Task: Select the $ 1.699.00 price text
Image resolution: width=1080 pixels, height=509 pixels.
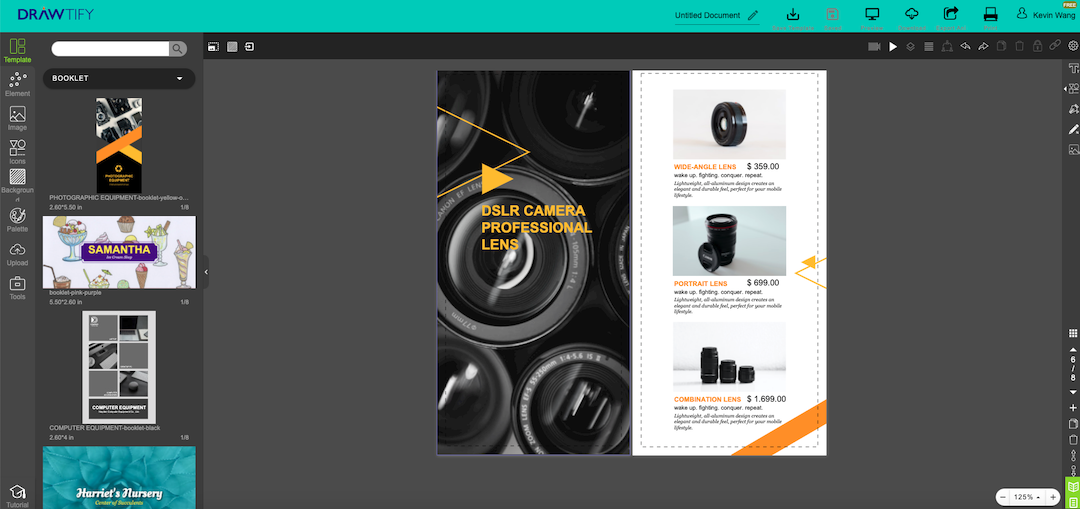Action: (767, 399)
